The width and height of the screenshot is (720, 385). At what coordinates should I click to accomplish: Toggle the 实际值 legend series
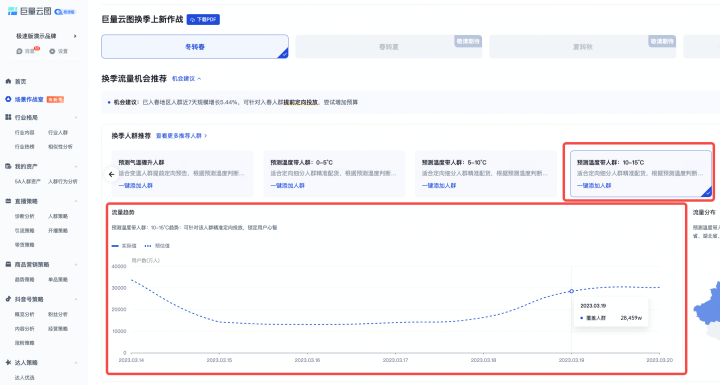(x=124, y=246)
